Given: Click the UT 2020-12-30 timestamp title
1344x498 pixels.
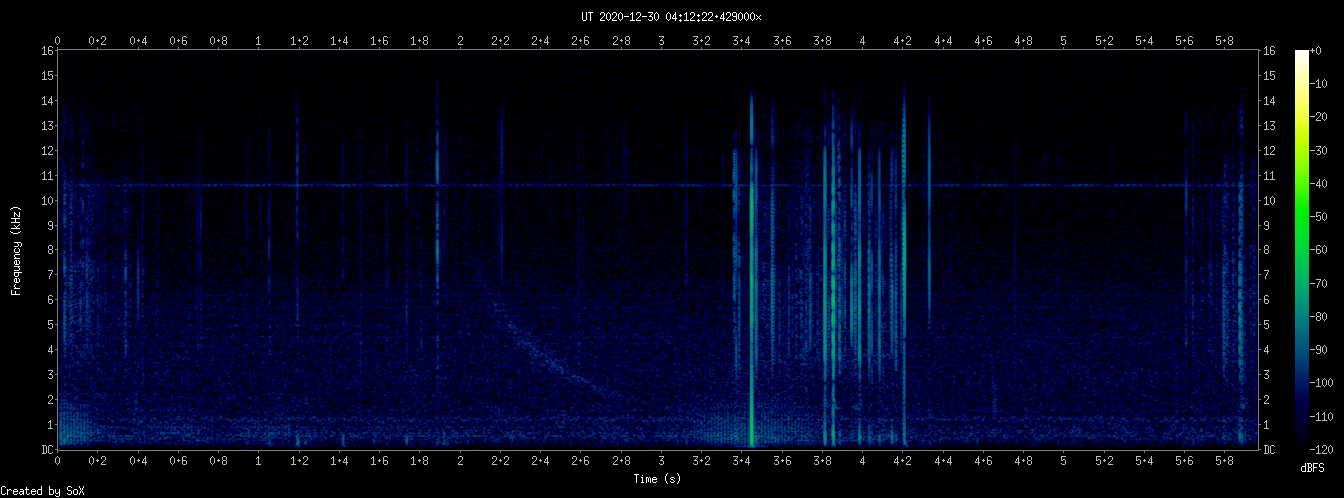Looking at the screenshot, I should point(671,17).
